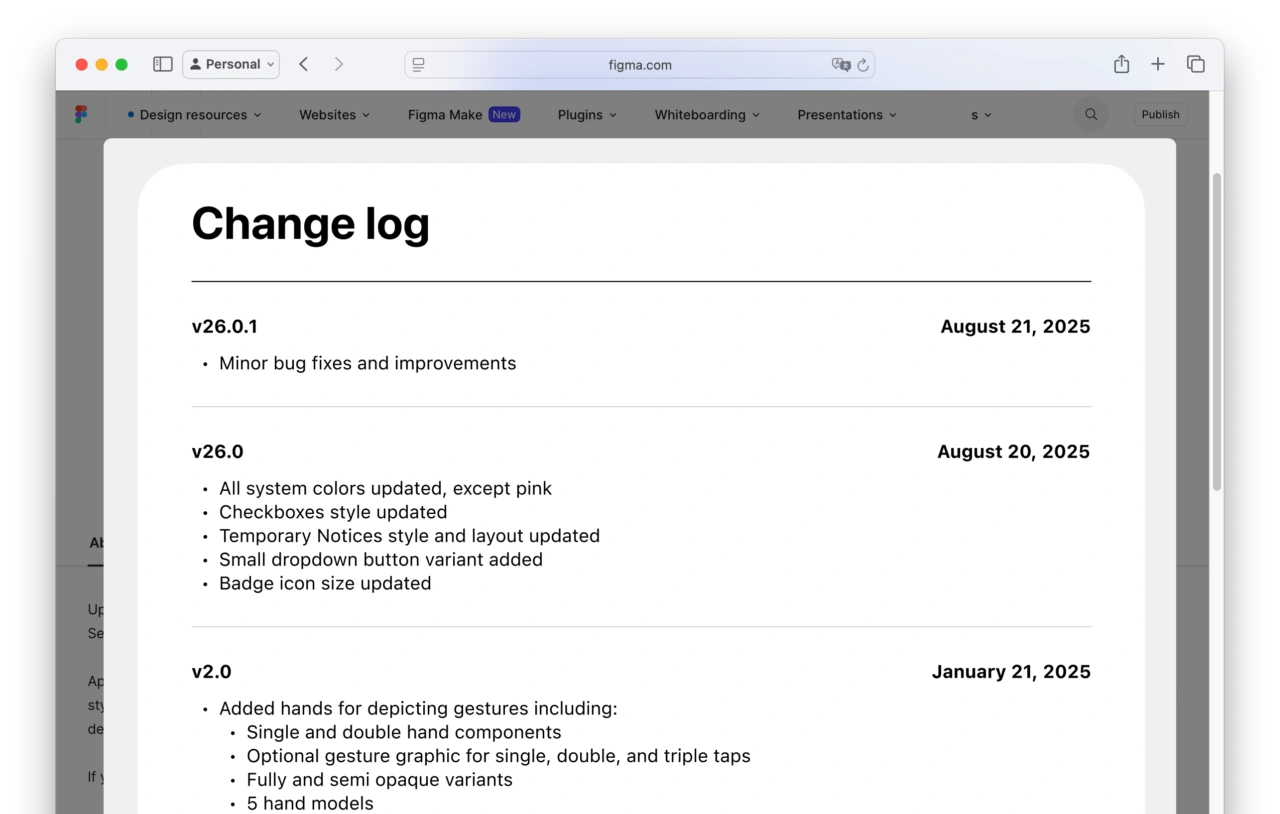
Task: Click the Share icon in Safari's toolbar
Action: 1121,63
